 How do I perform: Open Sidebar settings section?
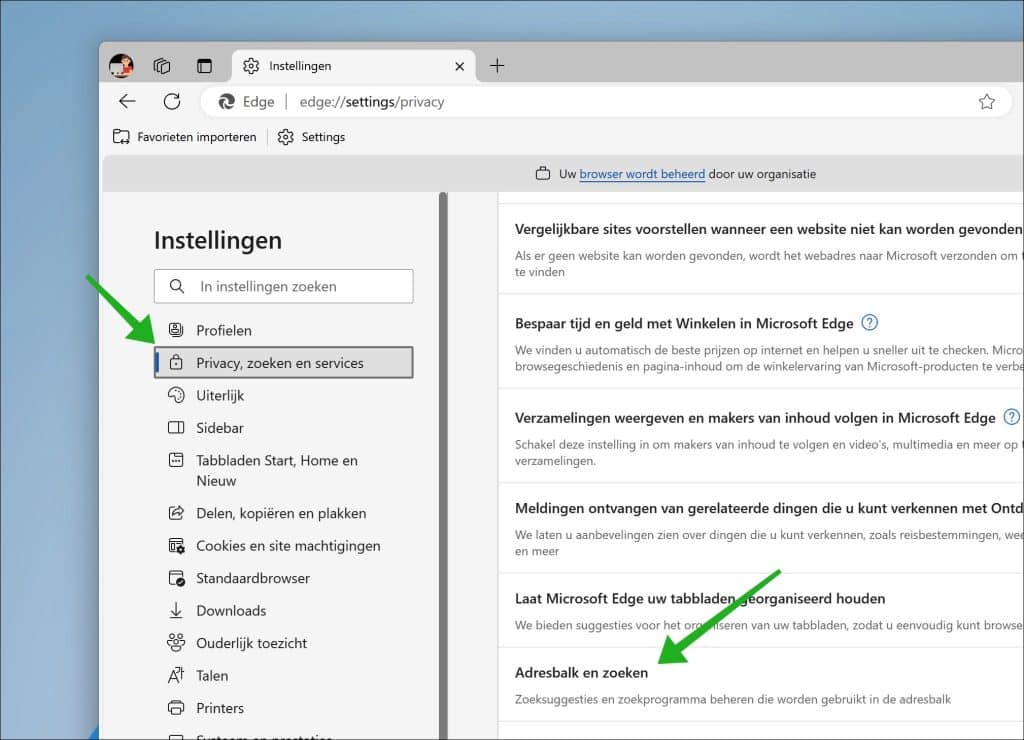click(283, 428)
